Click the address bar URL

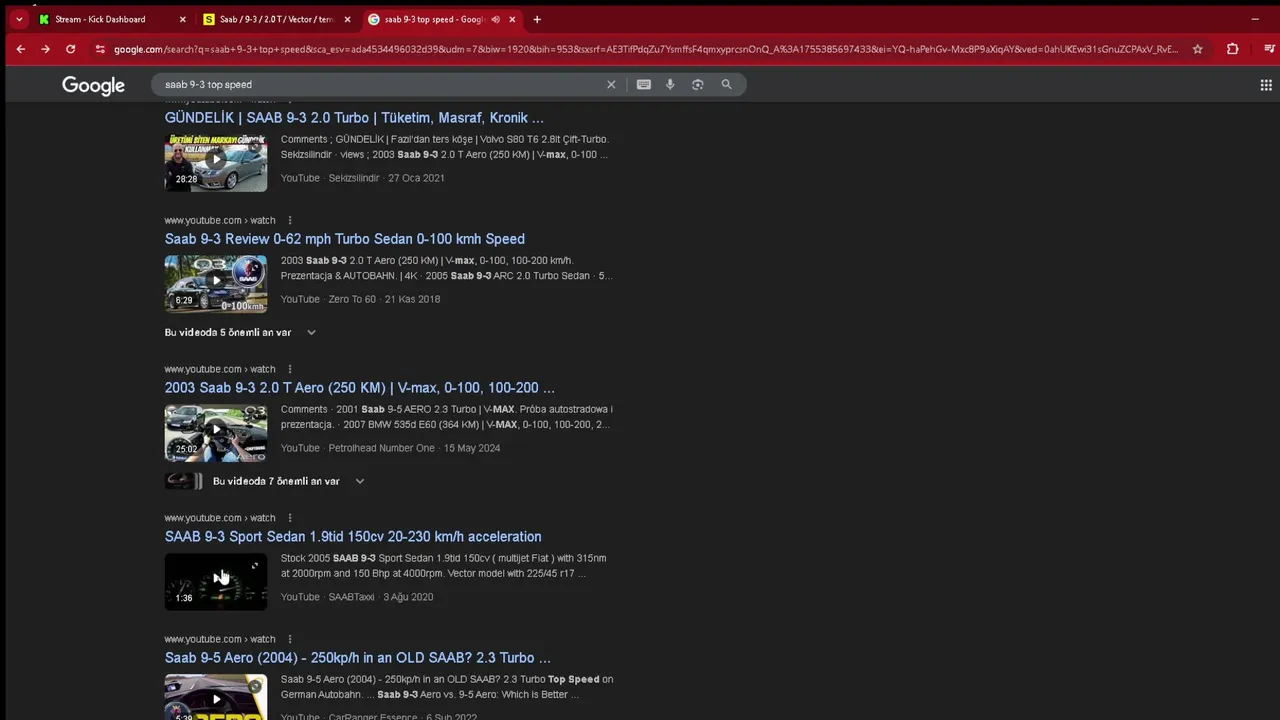click(x=645, y=49)
